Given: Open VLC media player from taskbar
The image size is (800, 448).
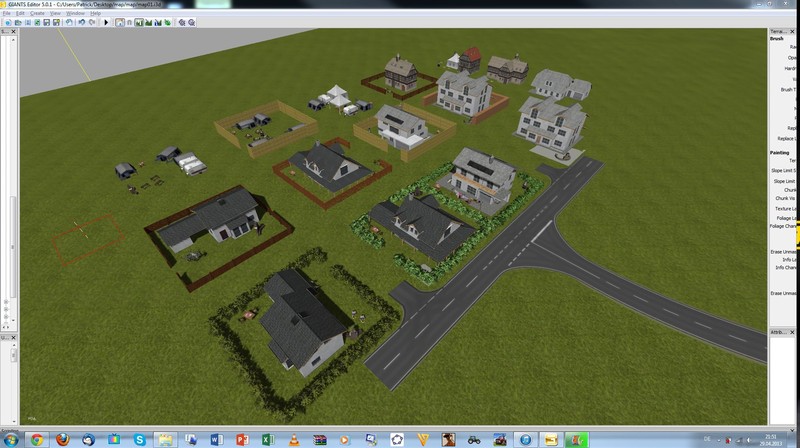Looking at the screenshot, I should 294,439.
